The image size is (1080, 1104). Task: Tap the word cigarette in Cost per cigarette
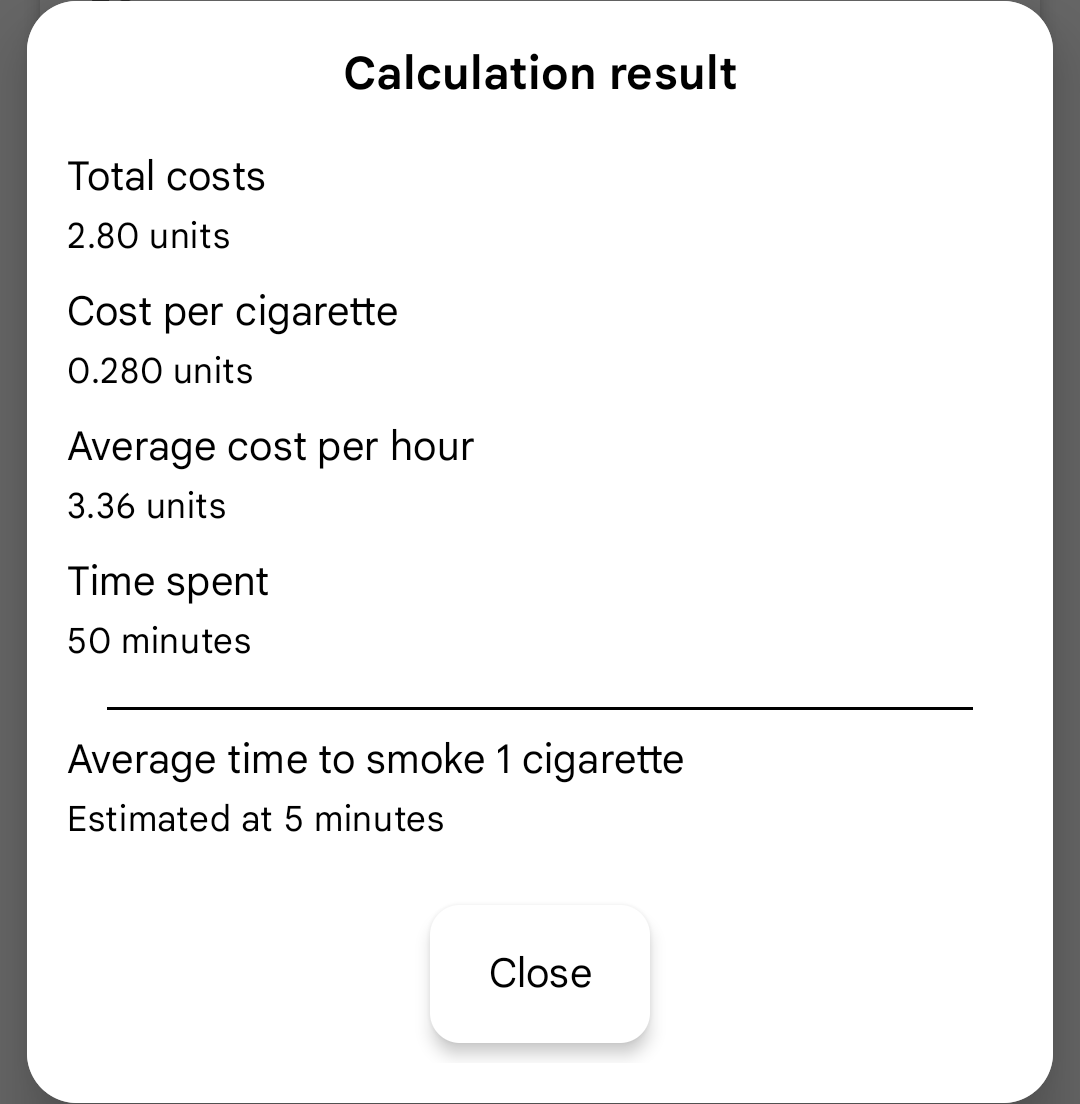(x=317, y=312)
